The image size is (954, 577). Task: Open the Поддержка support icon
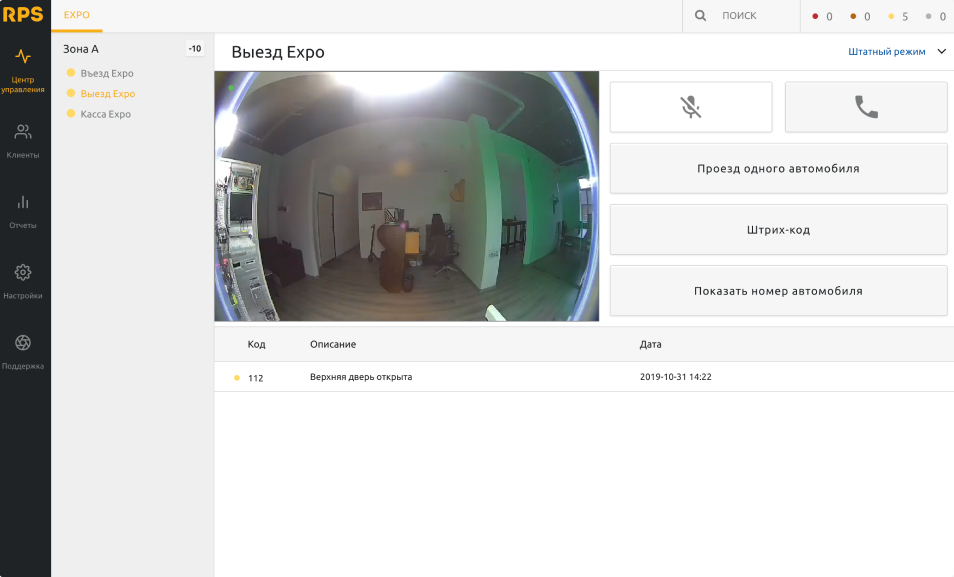[x=24, y=351]
